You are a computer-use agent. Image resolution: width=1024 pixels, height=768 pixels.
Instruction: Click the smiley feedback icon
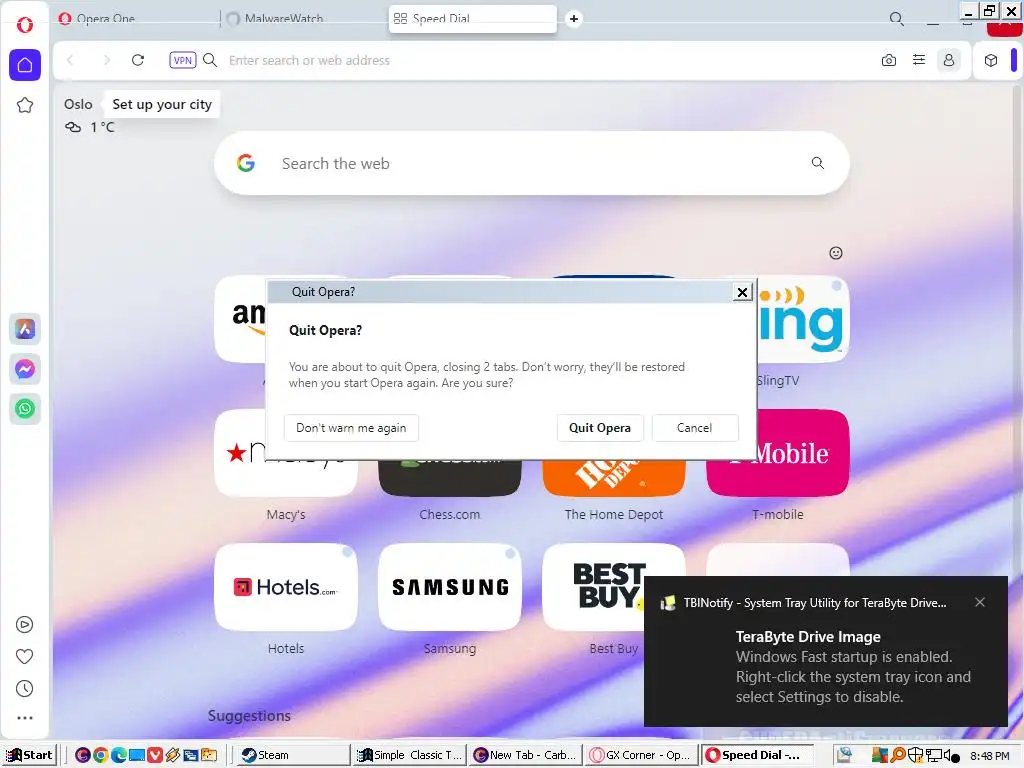coord(836,253)
